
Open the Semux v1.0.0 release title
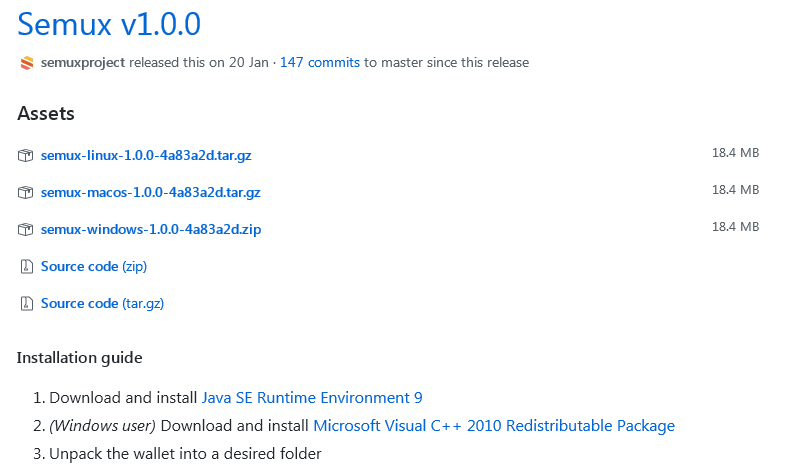click(x=109, y=24)
